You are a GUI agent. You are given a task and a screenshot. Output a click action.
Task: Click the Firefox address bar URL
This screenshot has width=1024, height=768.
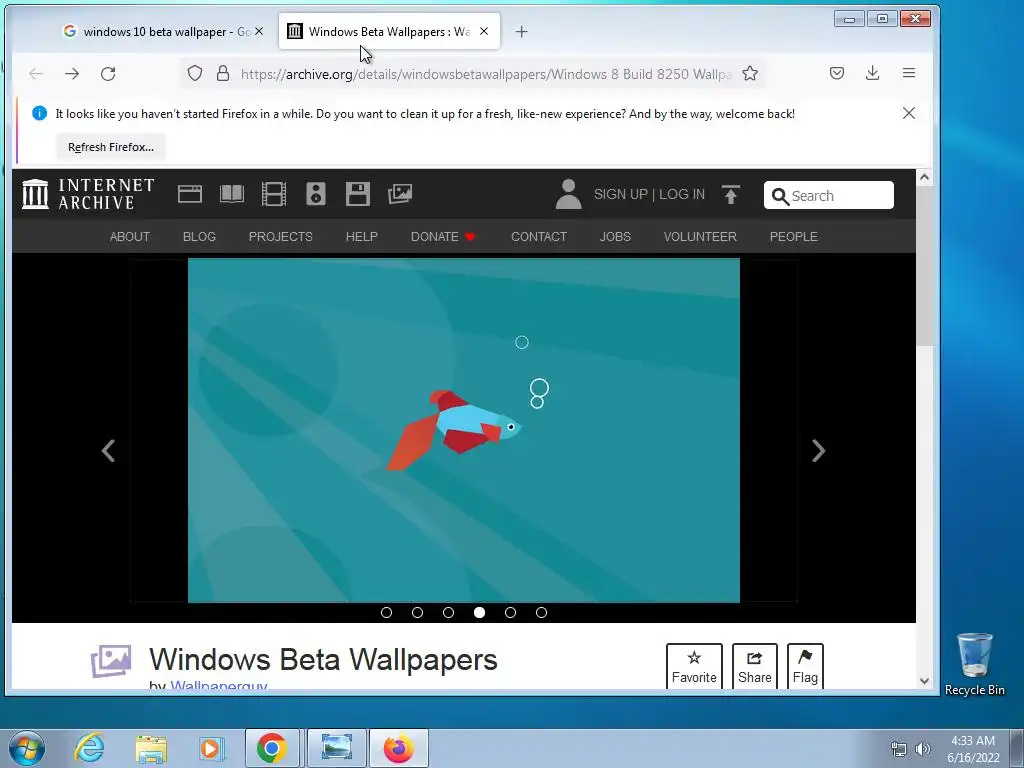[x=486, y=74]
